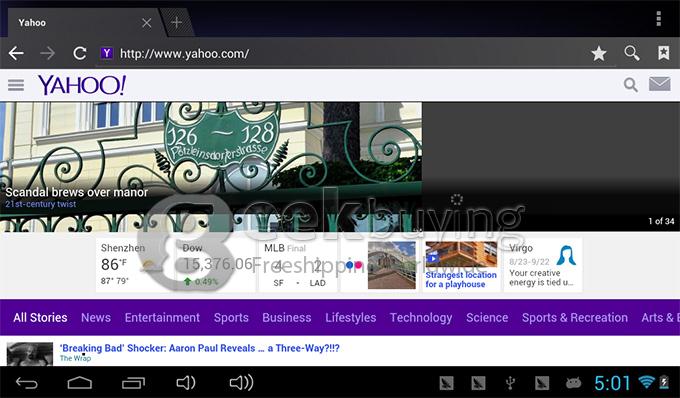This screenshot has height=398, width=680.
Task: Switch to the News tab
Action: click(x=96, y=317)
